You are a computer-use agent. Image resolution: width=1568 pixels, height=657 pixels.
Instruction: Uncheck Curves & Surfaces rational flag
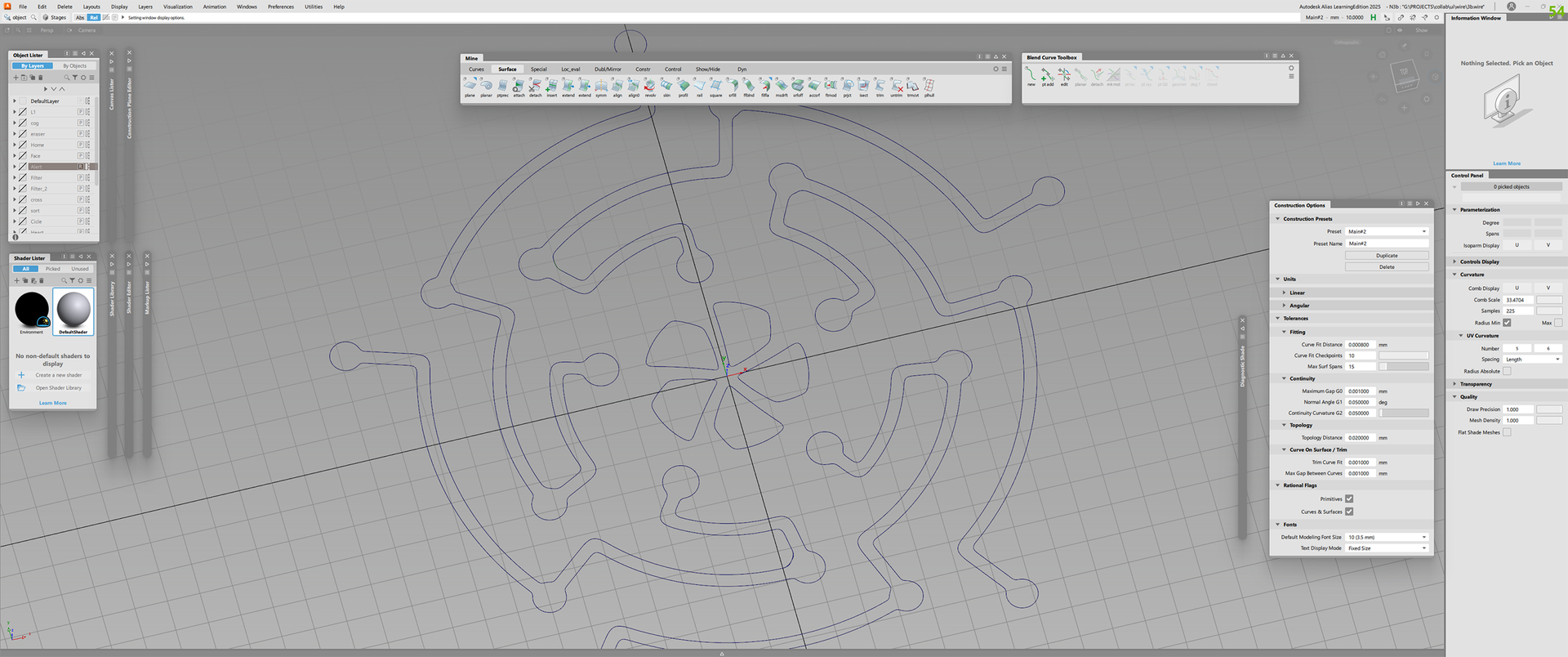(x=1349, y=512)
